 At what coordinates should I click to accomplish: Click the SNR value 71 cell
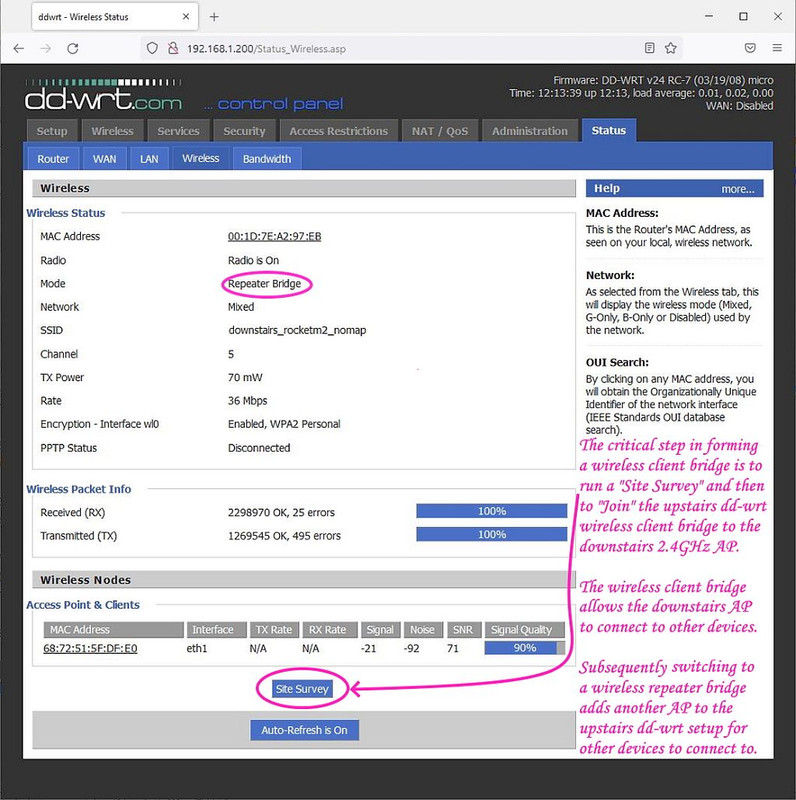click(453, 648)
